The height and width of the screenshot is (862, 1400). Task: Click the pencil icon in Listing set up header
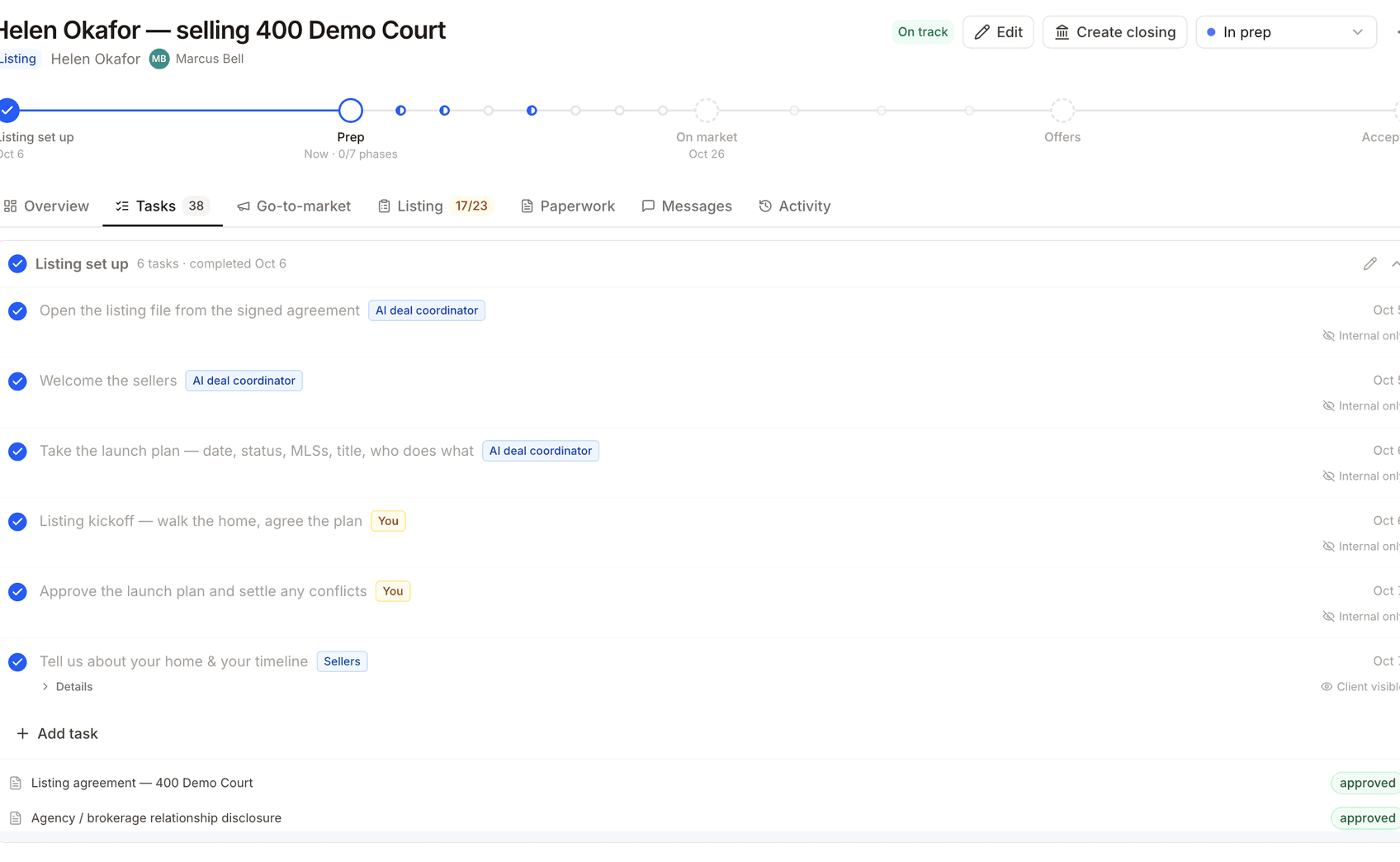coord(1369,263)
